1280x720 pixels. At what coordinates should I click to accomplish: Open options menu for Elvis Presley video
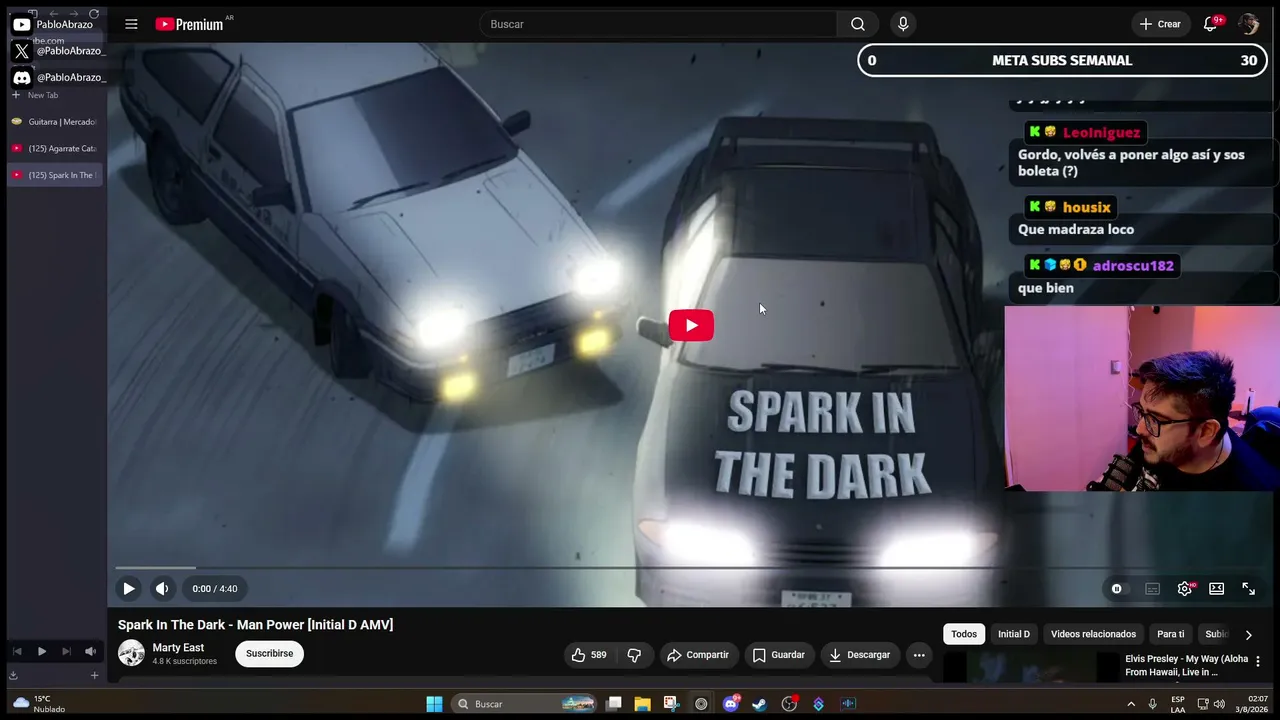pos(1258,661)
